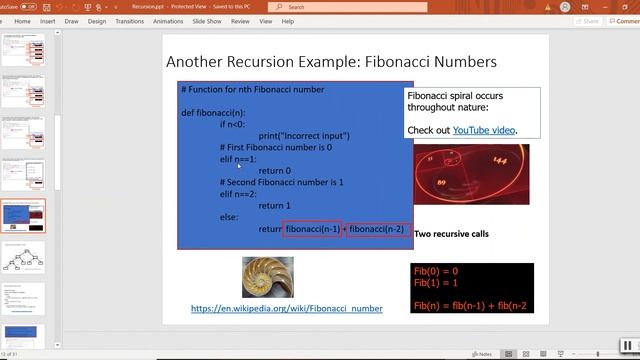Select the currently highlighted blue slide thumbnail

click(x=23, y=216)
